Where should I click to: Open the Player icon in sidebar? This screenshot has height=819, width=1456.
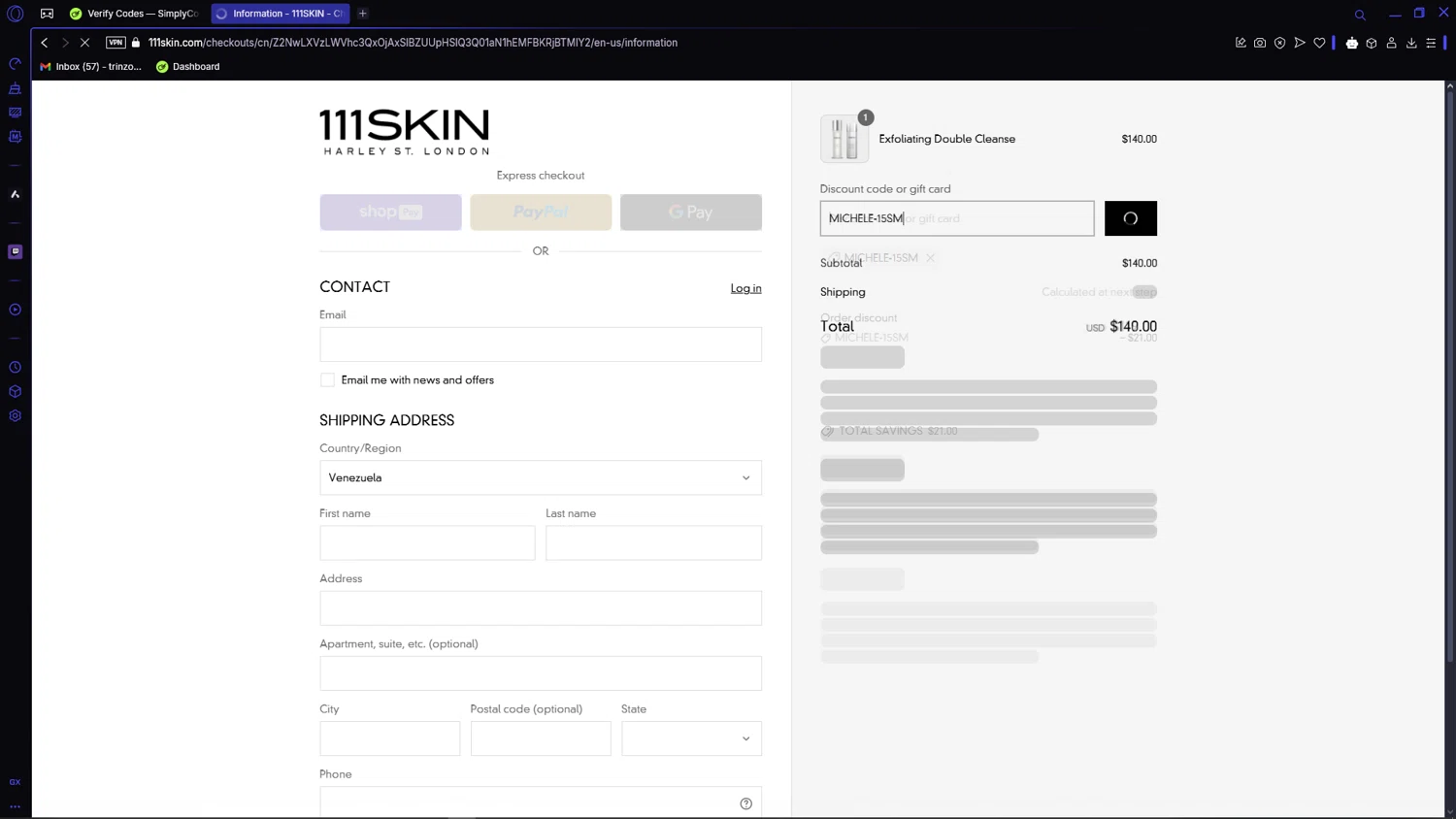coord(16,310)
